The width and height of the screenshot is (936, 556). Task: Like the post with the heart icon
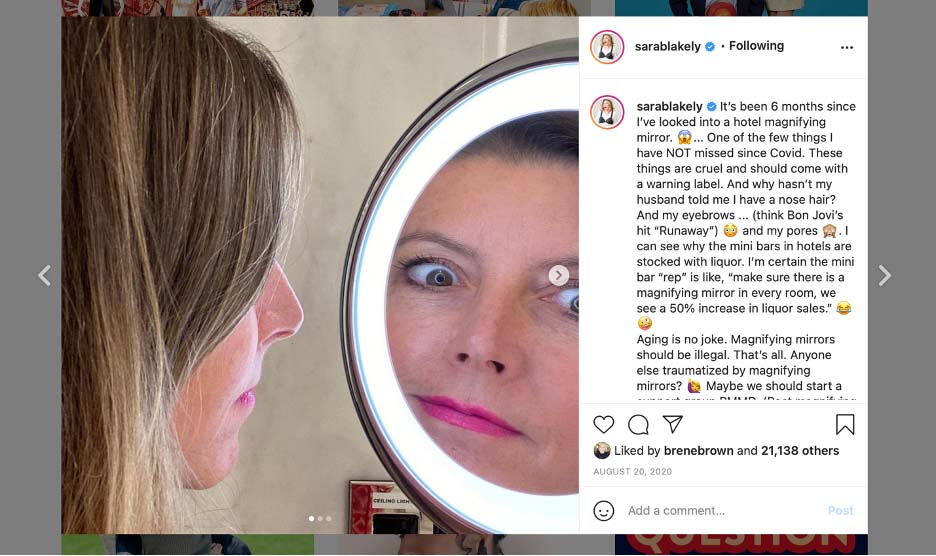click(604, 424)
